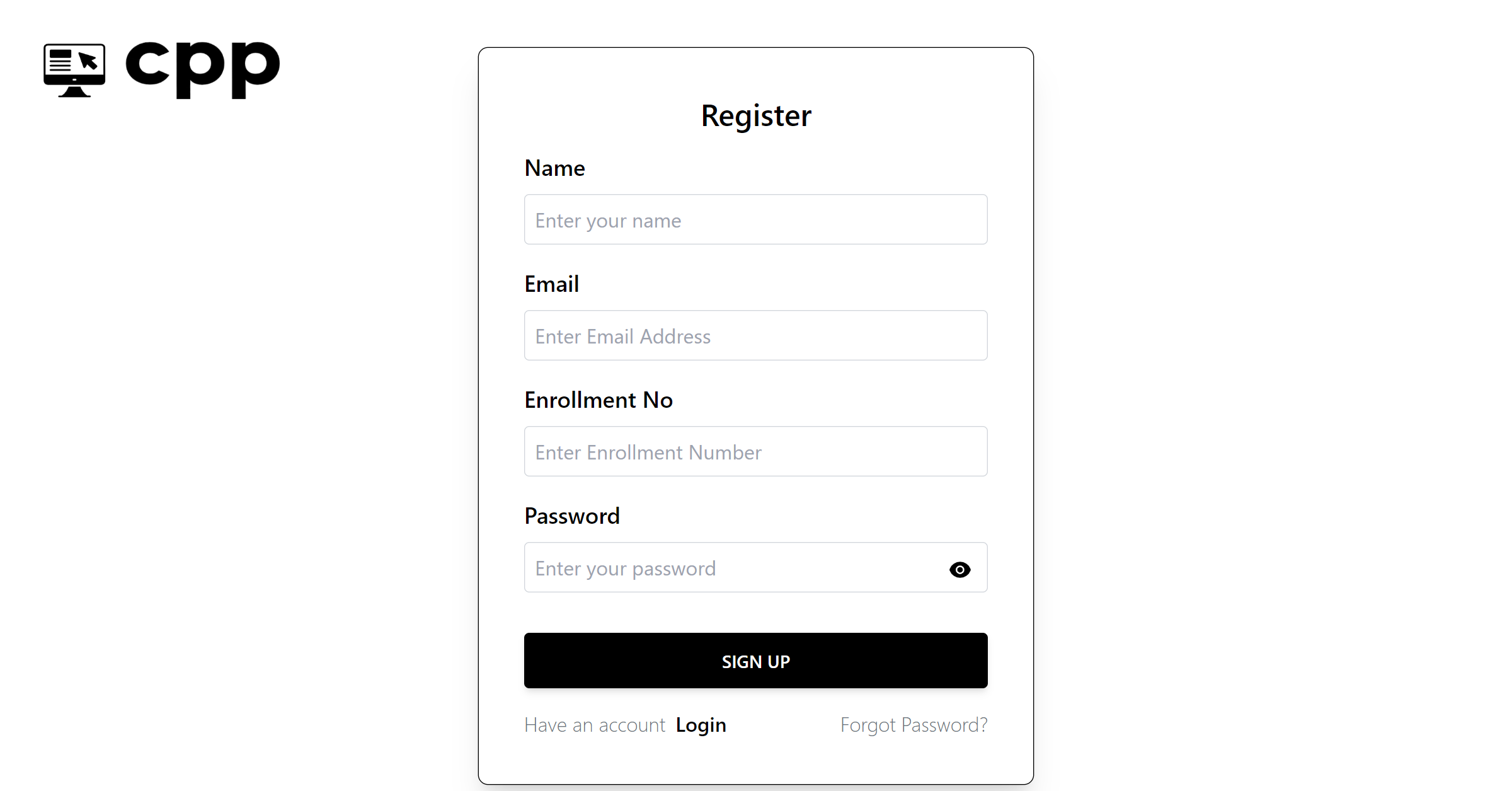The width and height of the screenshot is (1512, 791).
Task: Submit the form with SIGN UP
Action: coord(755,661)
